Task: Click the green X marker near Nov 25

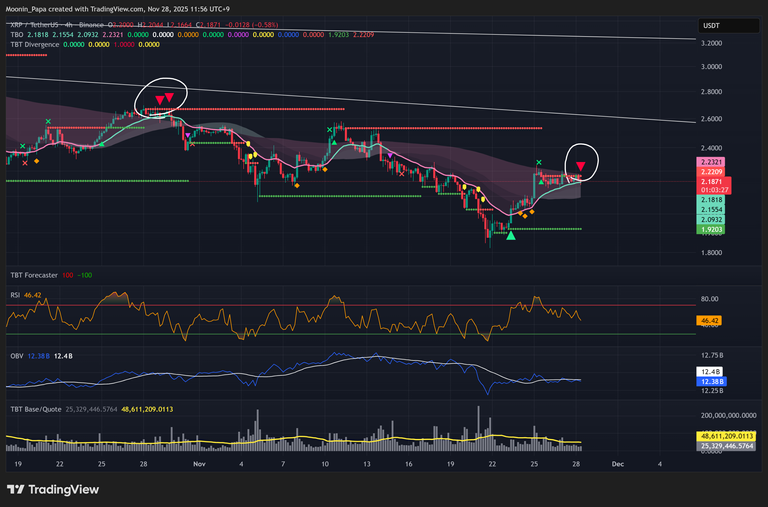Action: [539, 162]
